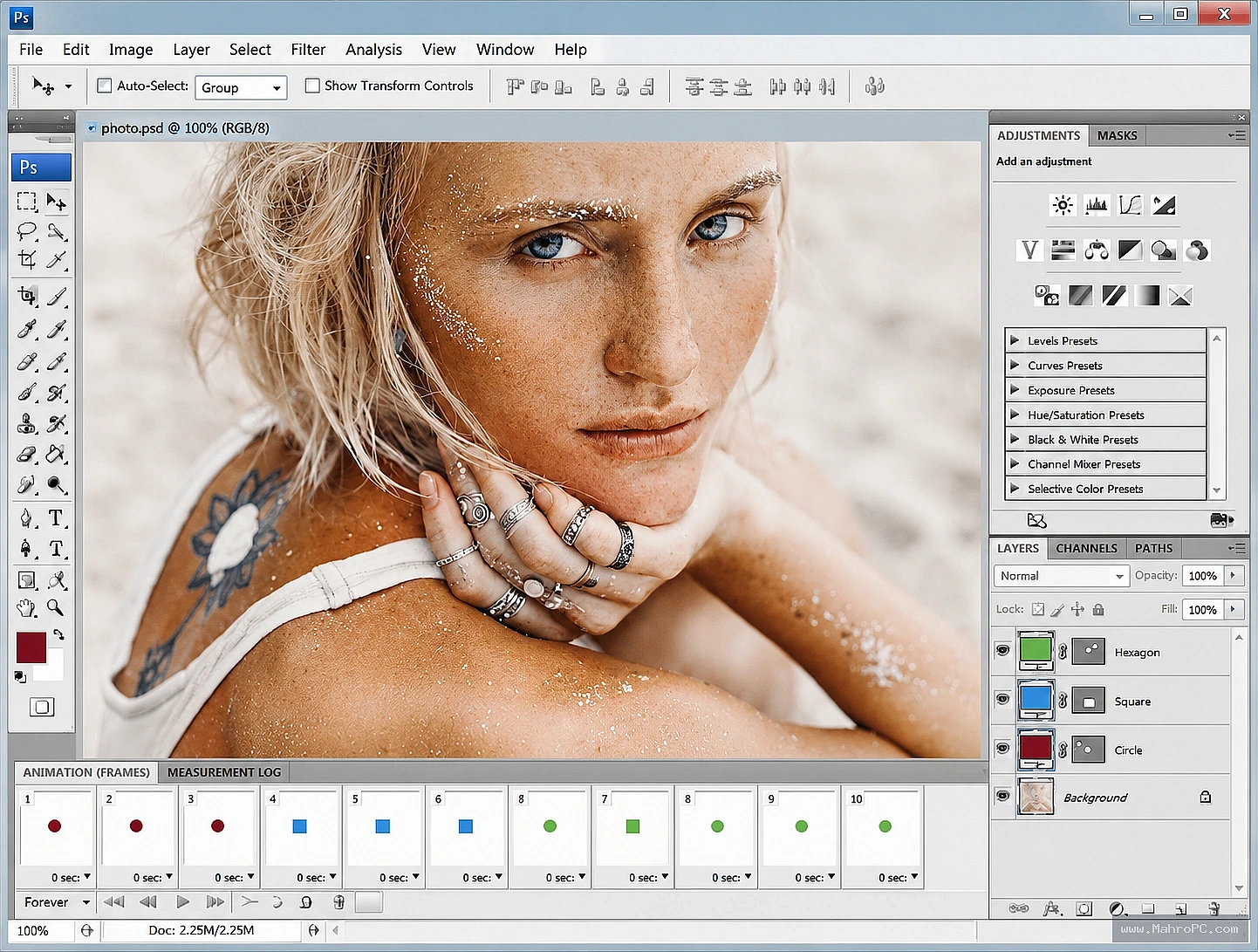
Task: Open the Paths tab
Action: pos(1153,548)
